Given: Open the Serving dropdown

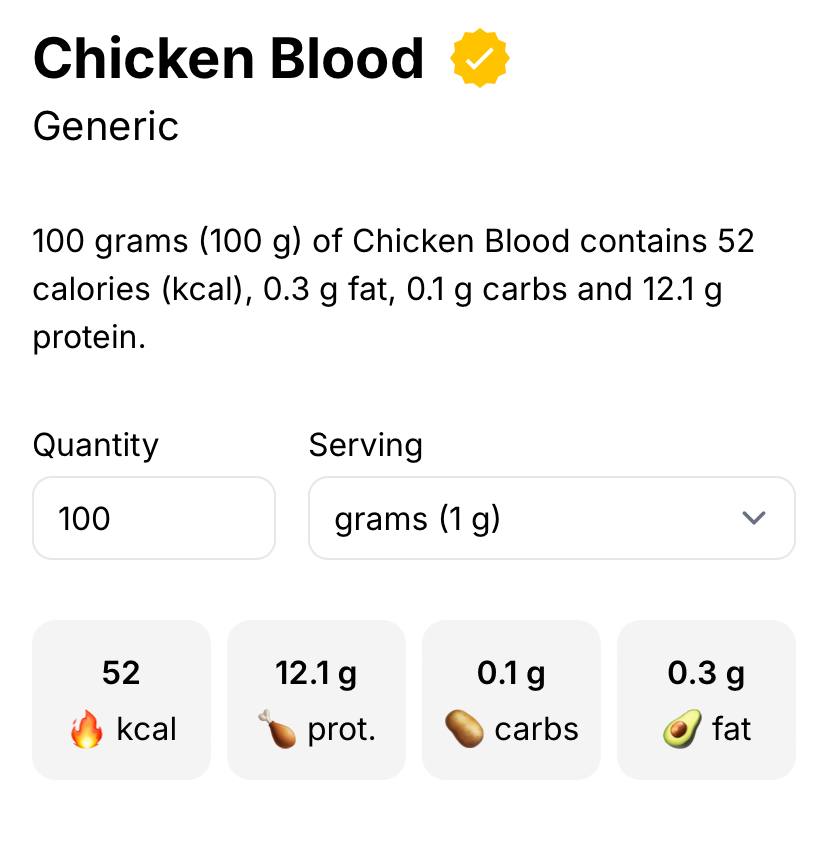Looking at the screenshot, I should coord(552,518).
